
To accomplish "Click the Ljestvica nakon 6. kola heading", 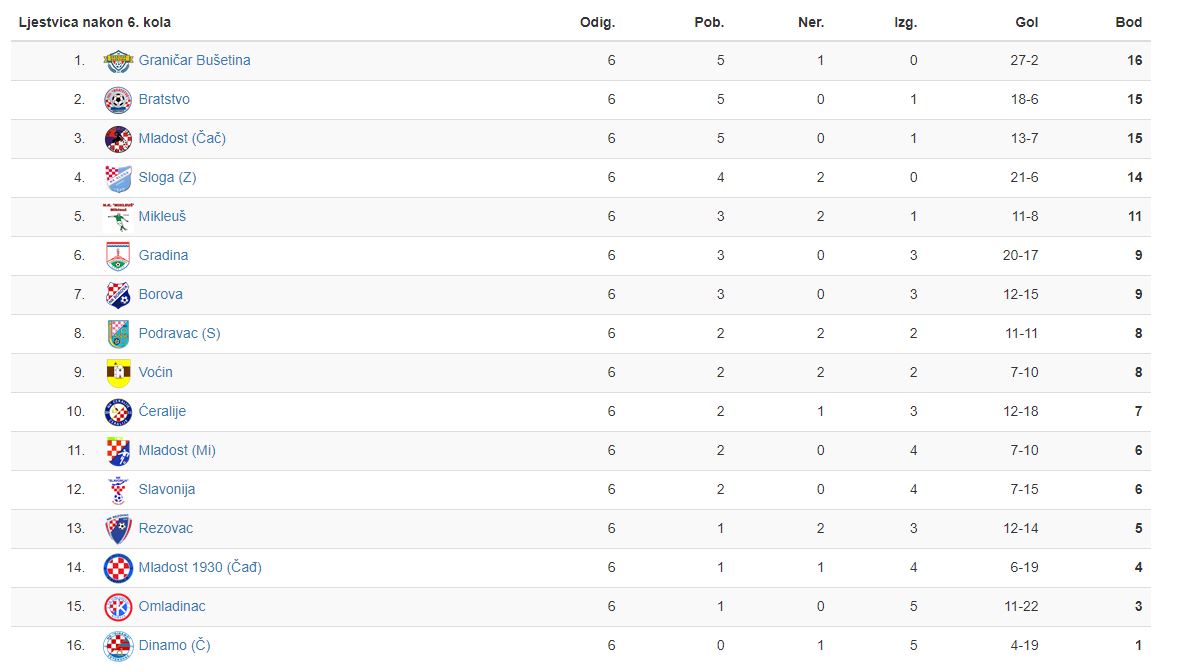I will click(95, 22).
